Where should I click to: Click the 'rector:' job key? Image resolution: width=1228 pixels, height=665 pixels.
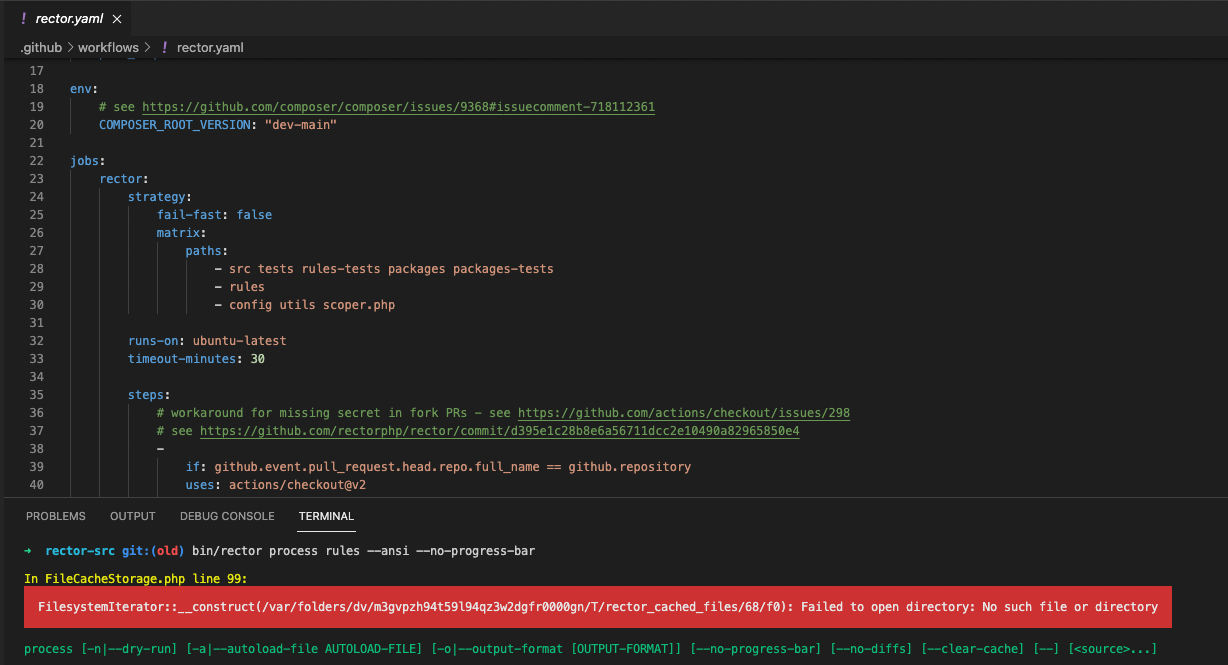(124, 179)
